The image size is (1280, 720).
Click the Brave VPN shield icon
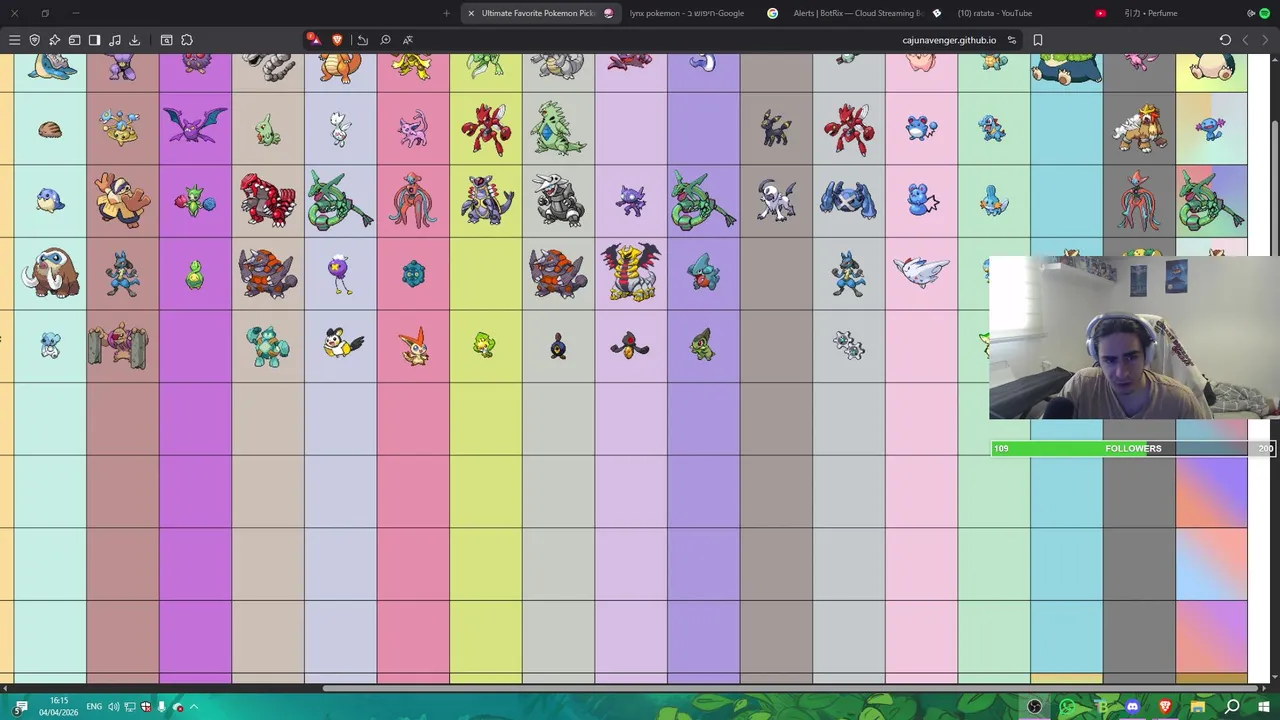coord(34,40)
